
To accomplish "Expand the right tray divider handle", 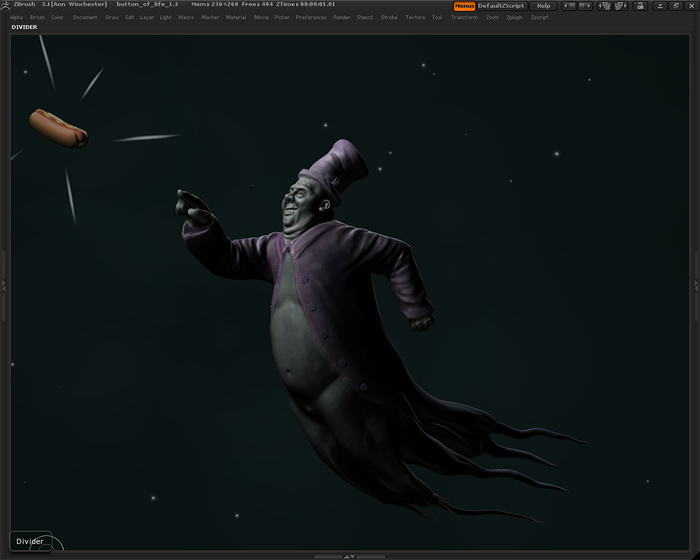I will coord(695,285).
